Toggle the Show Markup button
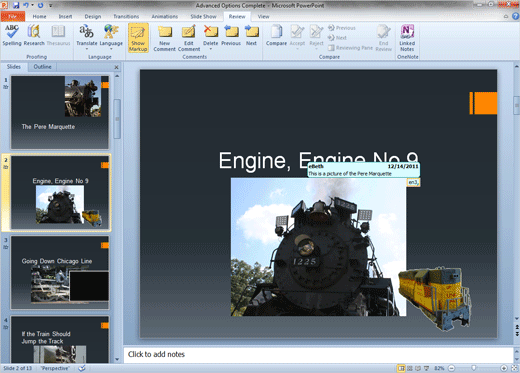 coord(138,38)
